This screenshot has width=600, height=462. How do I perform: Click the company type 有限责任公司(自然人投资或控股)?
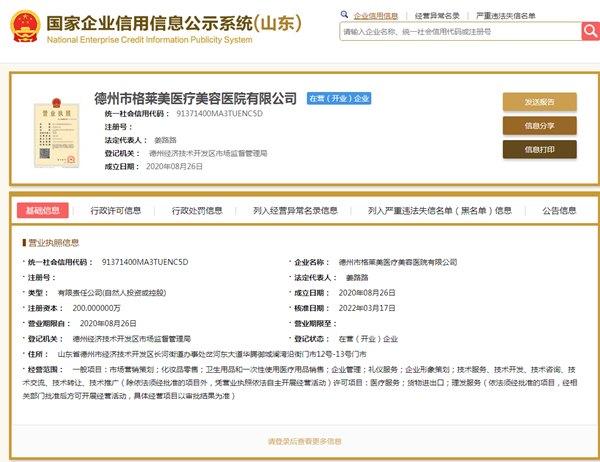(112, 293)
